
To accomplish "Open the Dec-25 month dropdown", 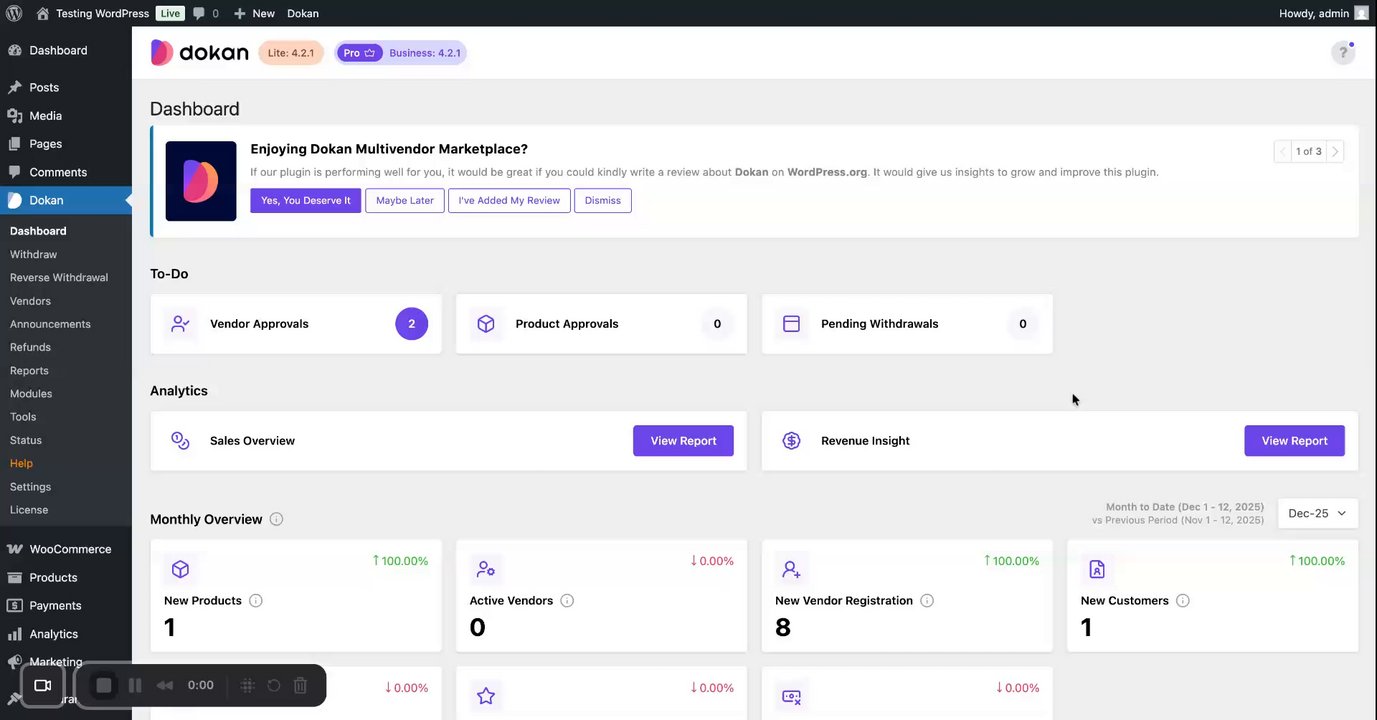I will 1317,513.
